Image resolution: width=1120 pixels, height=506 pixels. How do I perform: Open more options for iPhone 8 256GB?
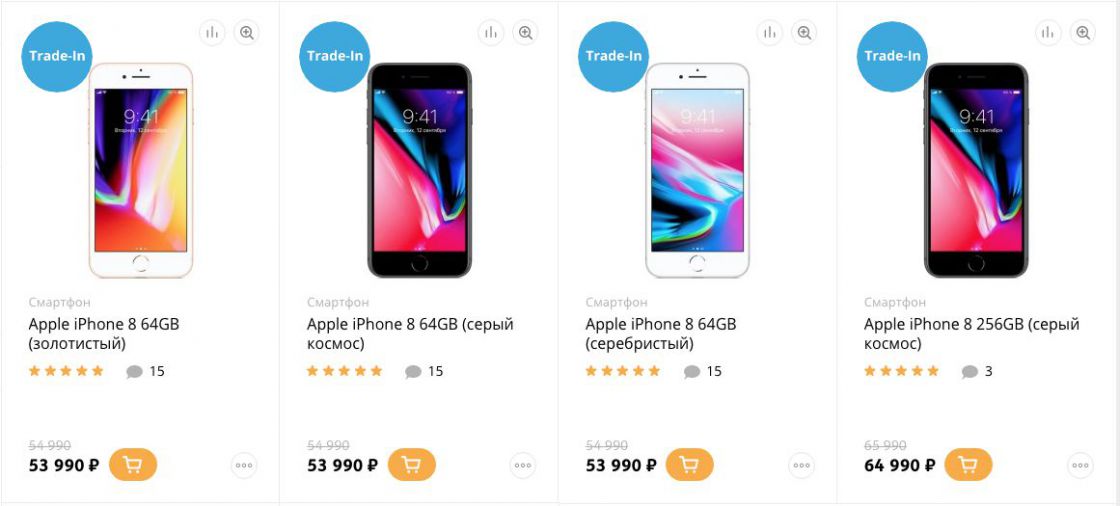(1080, 465)
